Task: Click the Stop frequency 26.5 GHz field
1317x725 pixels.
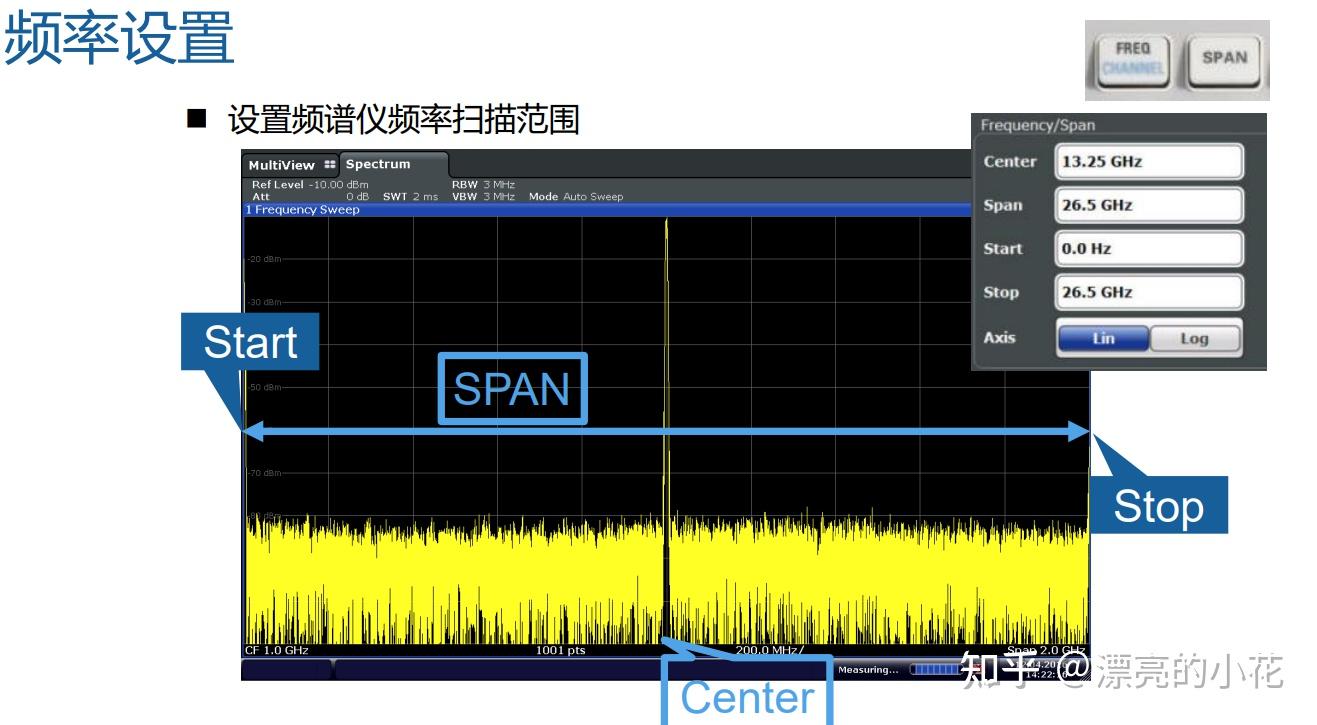Action: point(1148,292)
